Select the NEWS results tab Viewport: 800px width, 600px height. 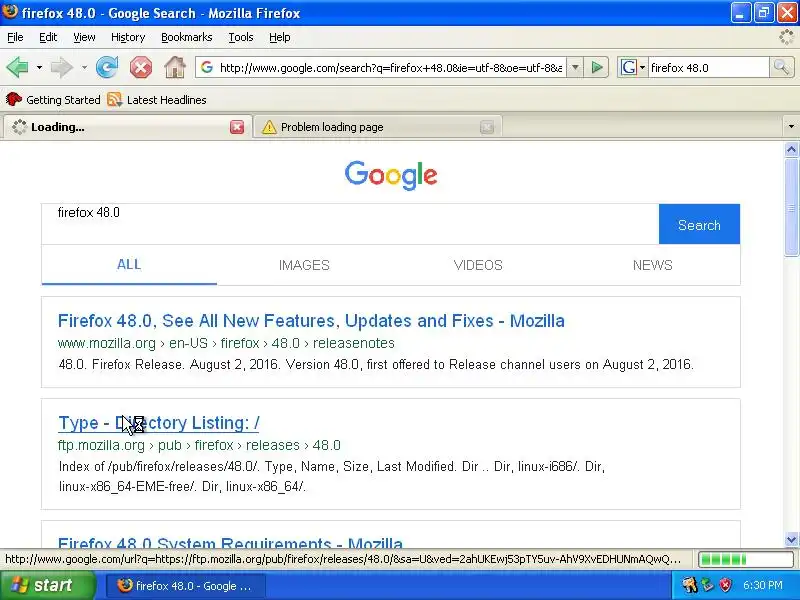pyautogui.click(x=653, y=265)
